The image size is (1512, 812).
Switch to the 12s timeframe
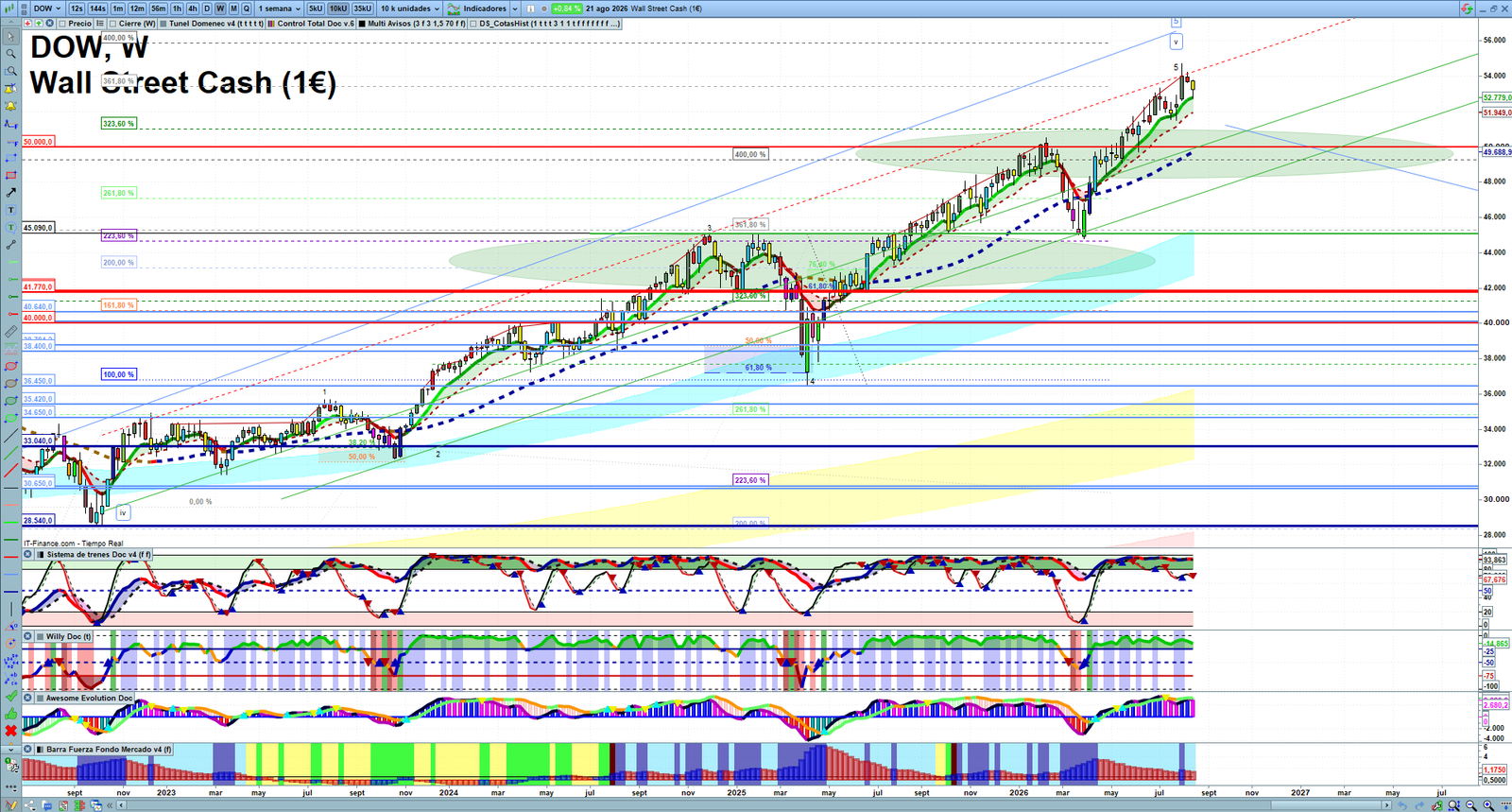coord(77,9)
